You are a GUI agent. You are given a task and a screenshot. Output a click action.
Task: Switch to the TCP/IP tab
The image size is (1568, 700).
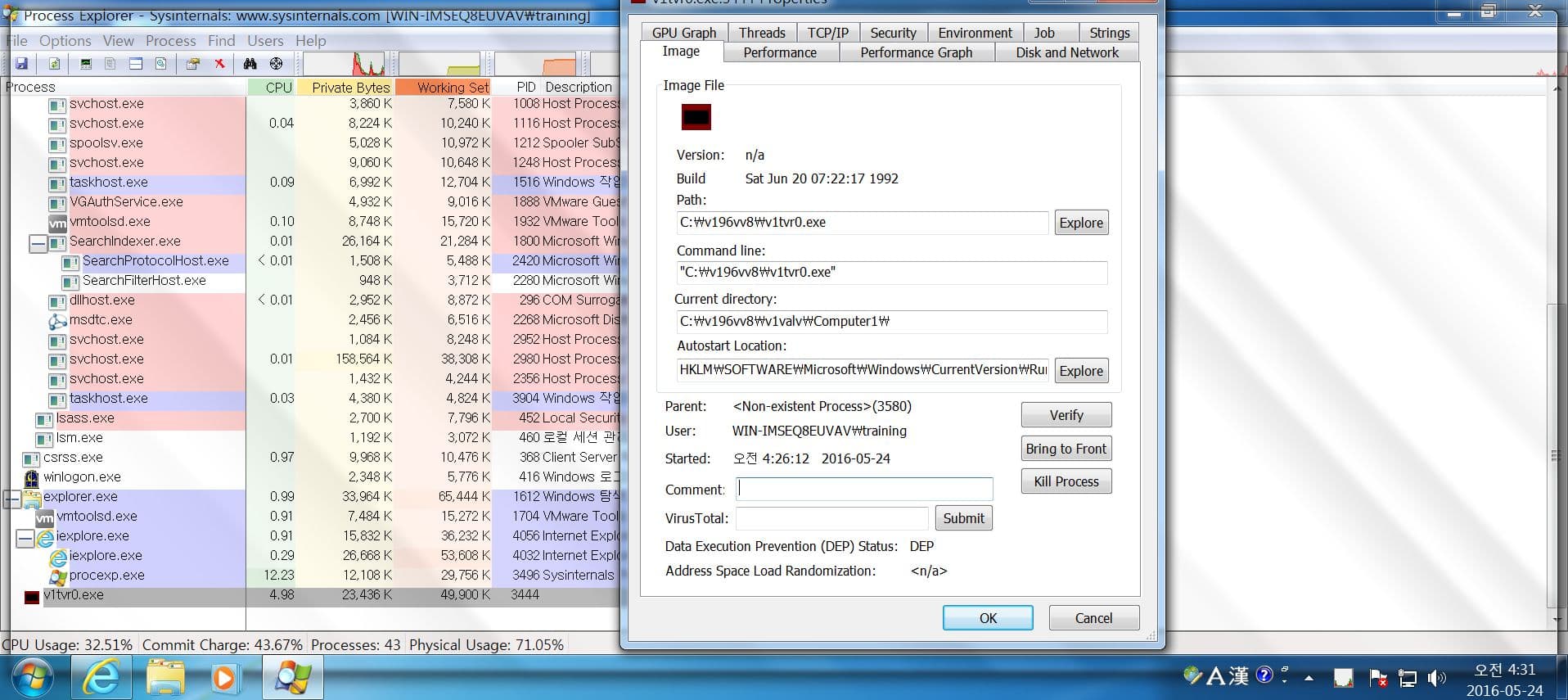click(x=827, y=33)
